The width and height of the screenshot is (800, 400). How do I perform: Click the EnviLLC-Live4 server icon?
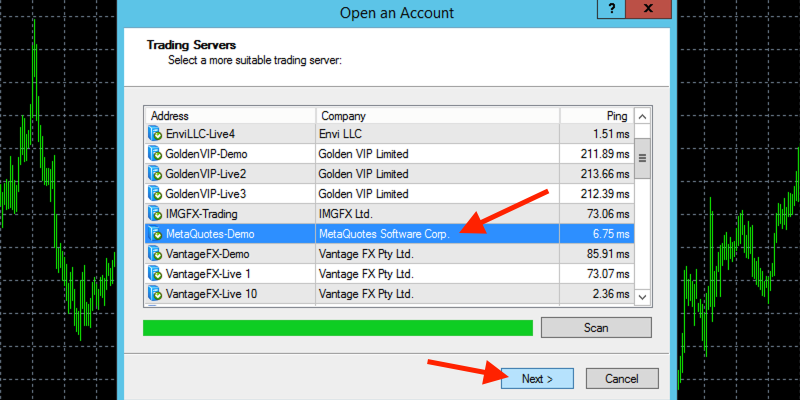(155, 134)
